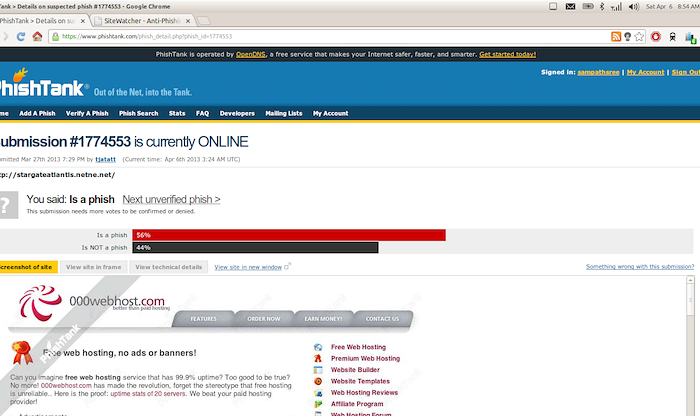
Task: Click Affiliate Program link
Action: pyautogui.click(x=357, y=404)
